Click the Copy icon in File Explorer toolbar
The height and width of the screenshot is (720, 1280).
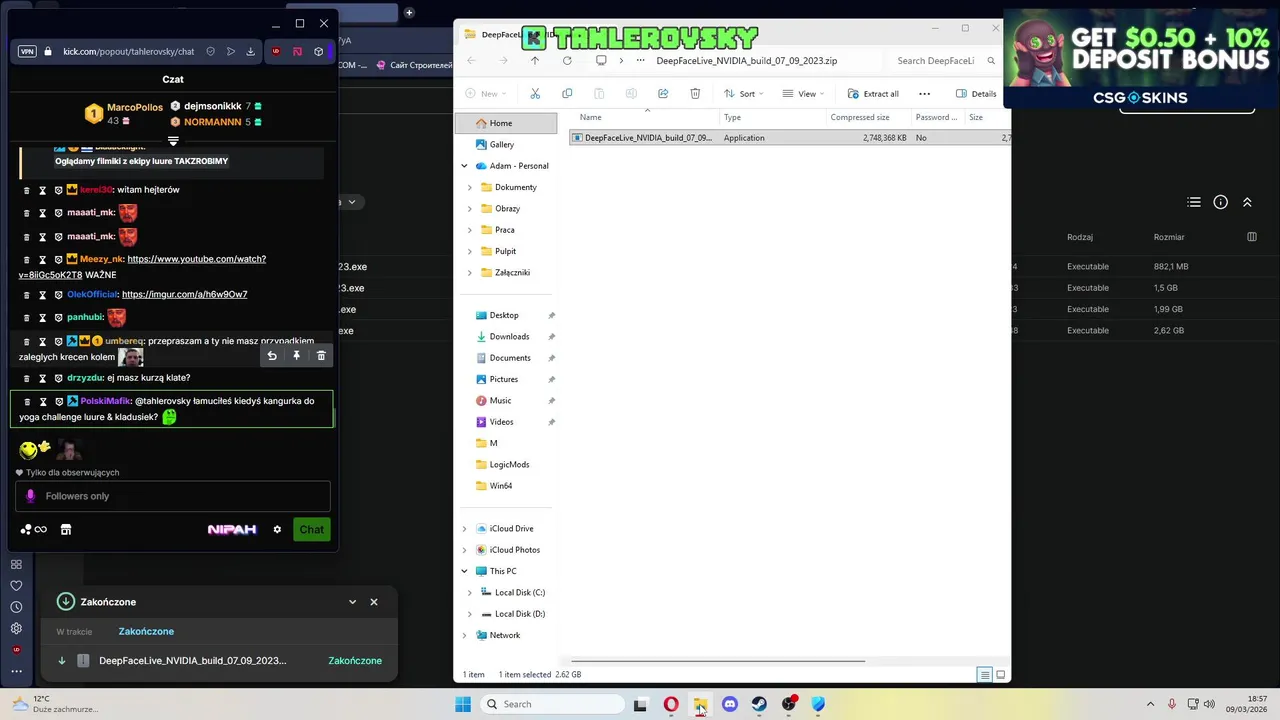(567, 93)
